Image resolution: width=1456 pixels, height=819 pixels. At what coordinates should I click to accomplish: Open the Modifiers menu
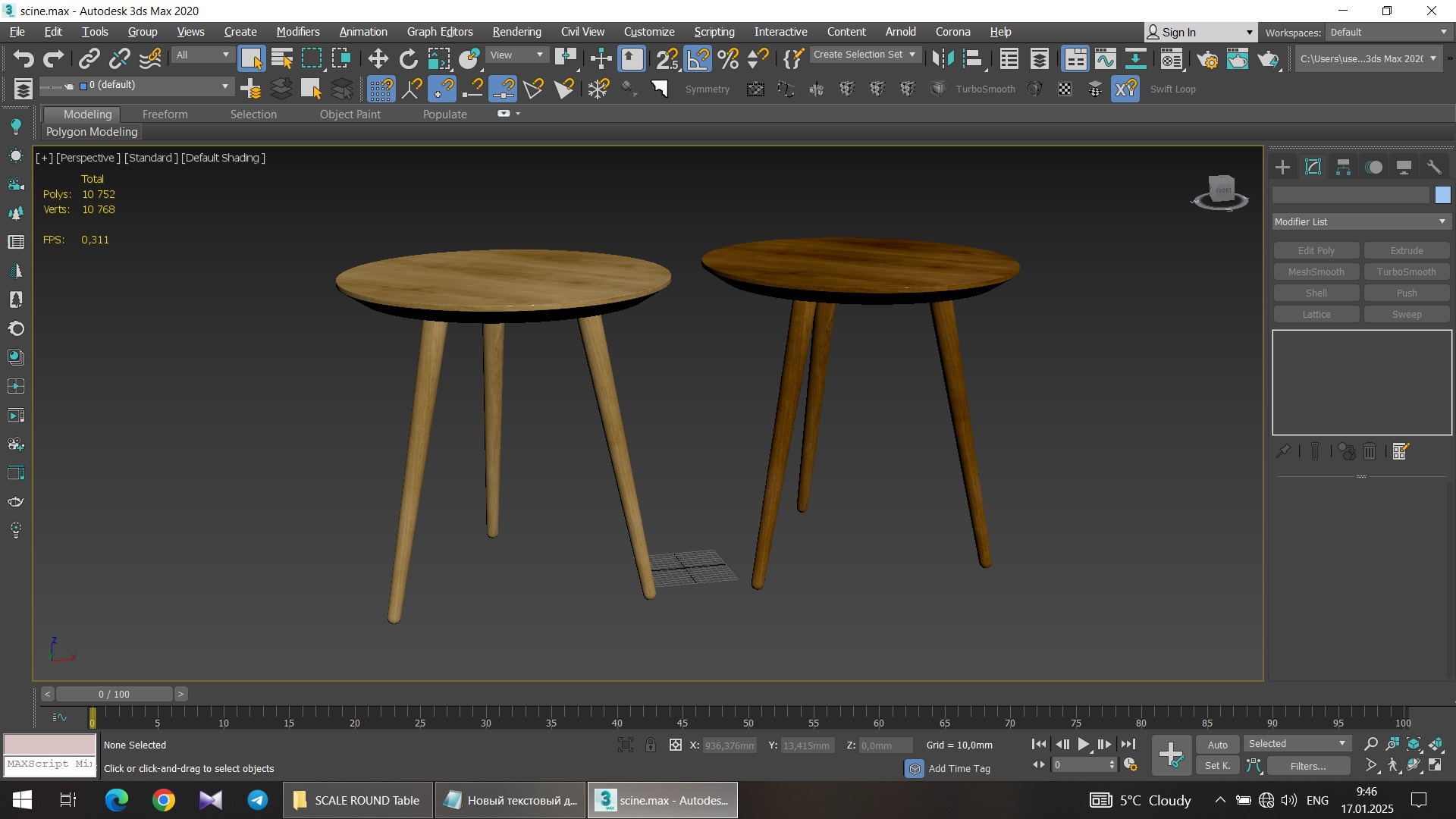[x=298, y=32]
